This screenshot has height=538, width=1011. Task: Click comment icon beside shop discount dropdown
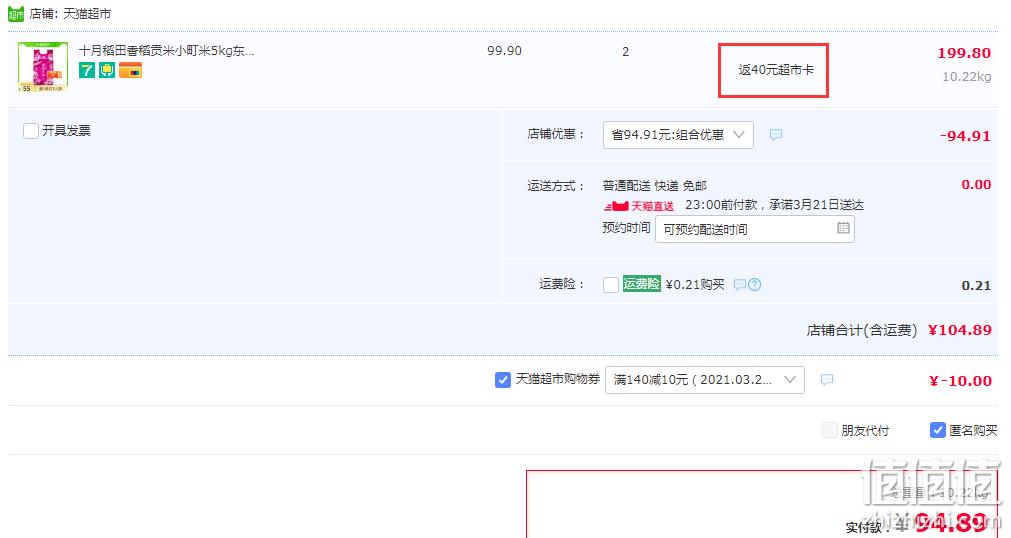776,135
